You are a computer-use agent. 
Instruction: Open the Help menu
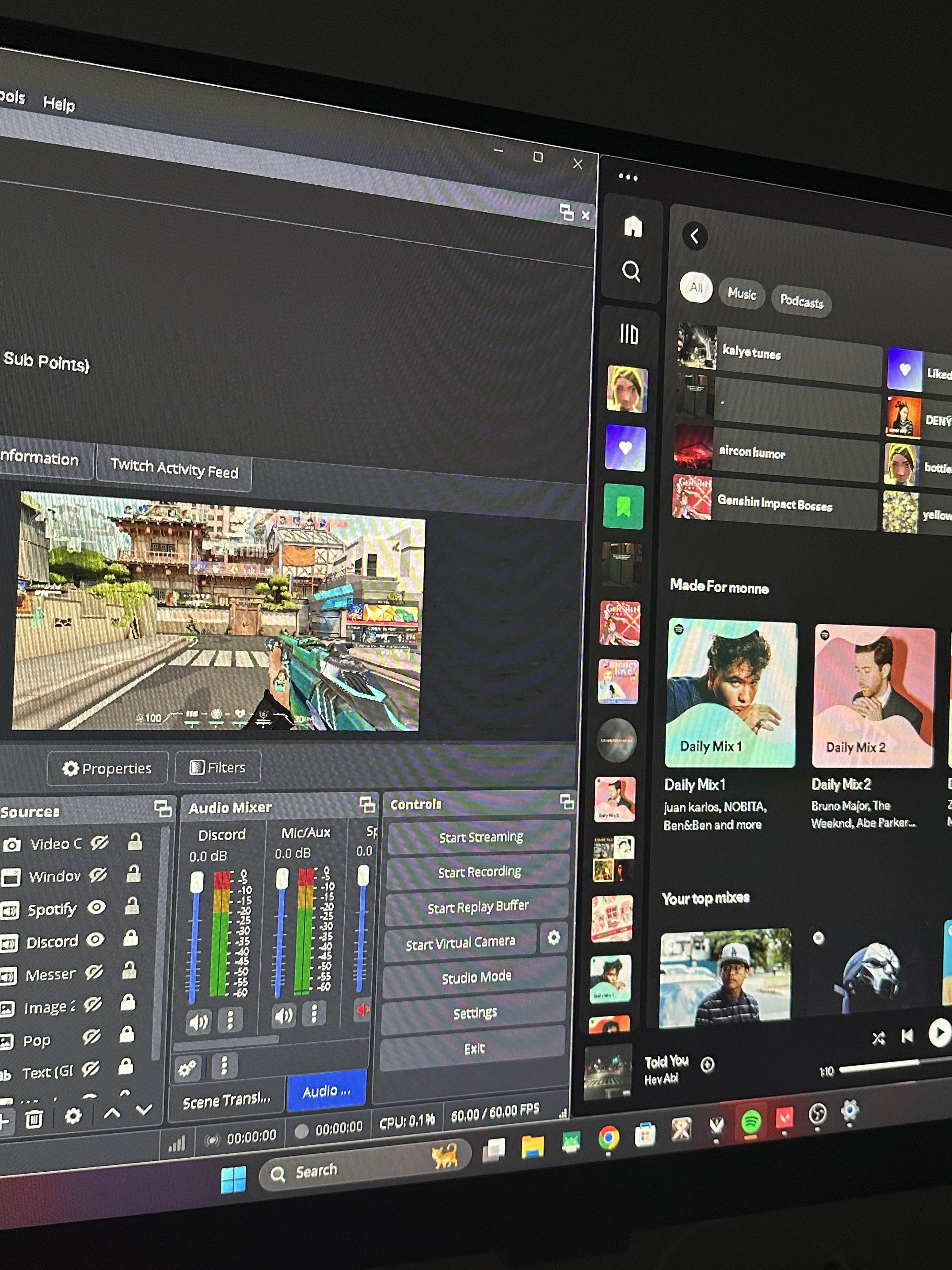[59, 104]
